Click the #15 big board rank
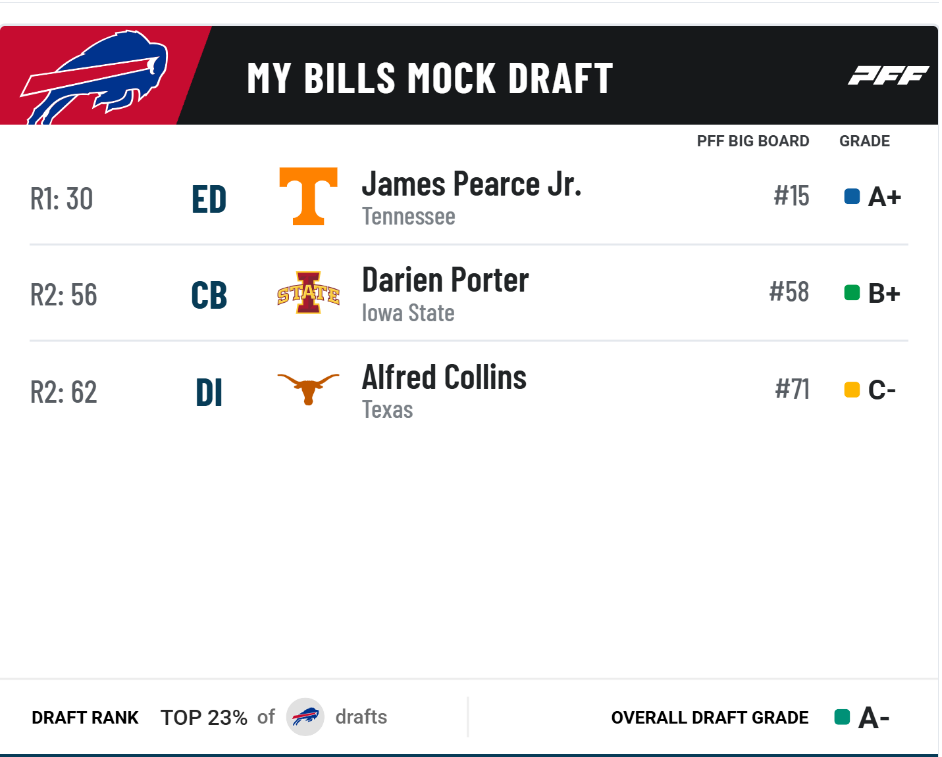The width and height of the screenshot is (942, 757). coord(791,196)
